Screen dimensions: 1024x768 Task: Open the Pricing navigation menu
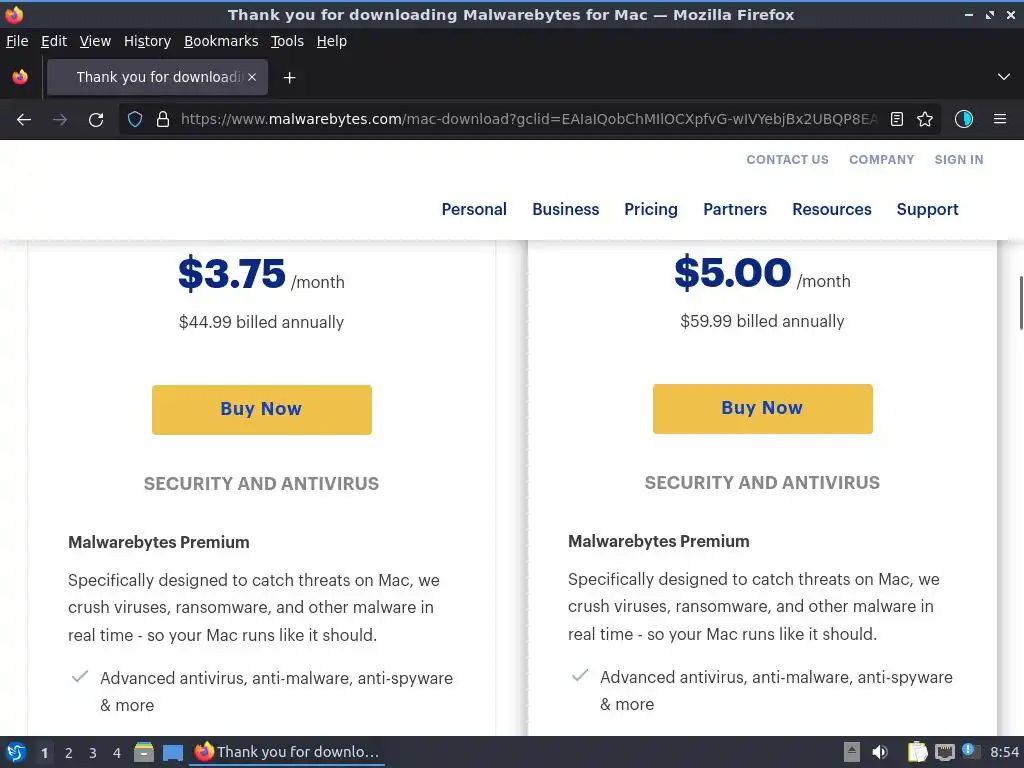click(x=651, y=209)
